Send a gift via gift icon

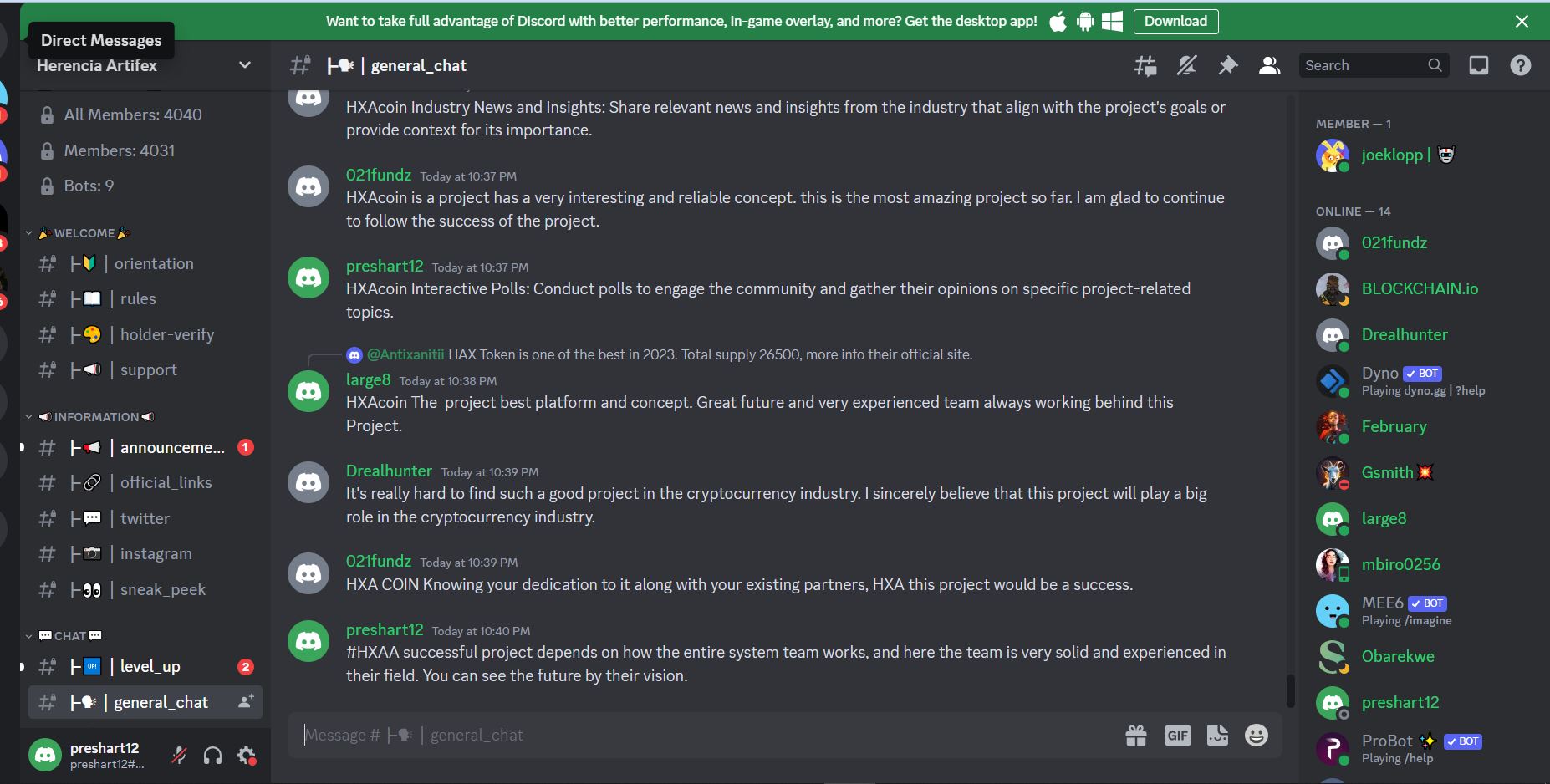(x=1136, y=736)
